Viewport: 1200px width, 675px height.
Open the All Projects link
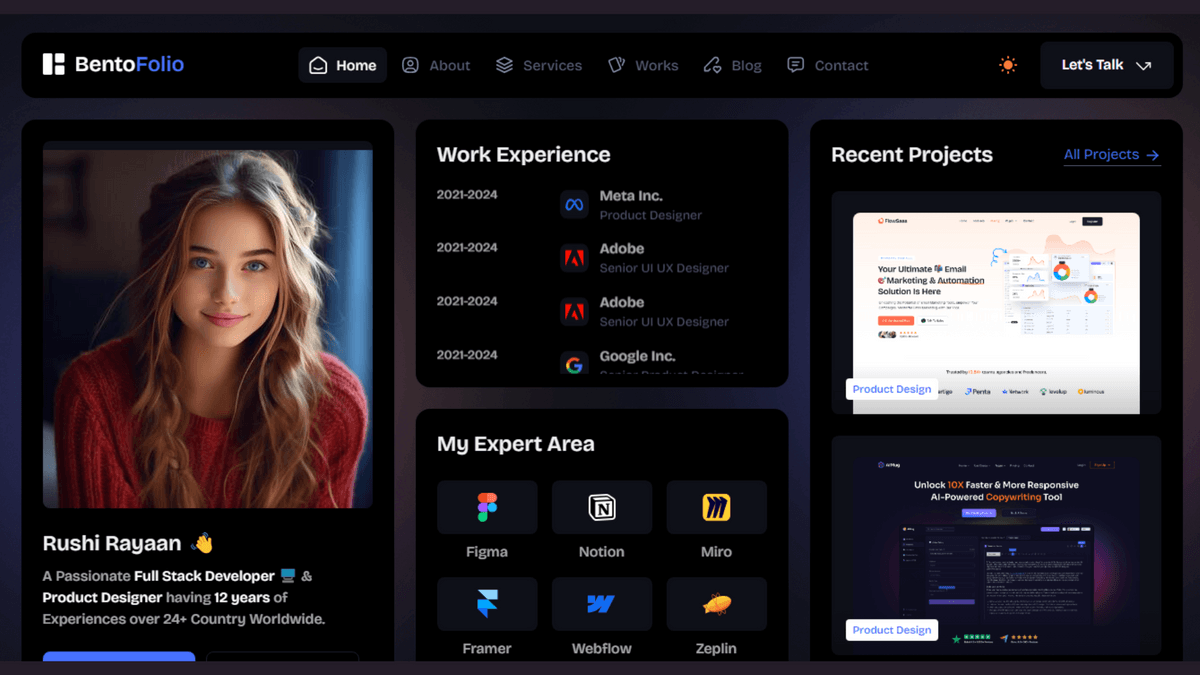(1111, 155)
